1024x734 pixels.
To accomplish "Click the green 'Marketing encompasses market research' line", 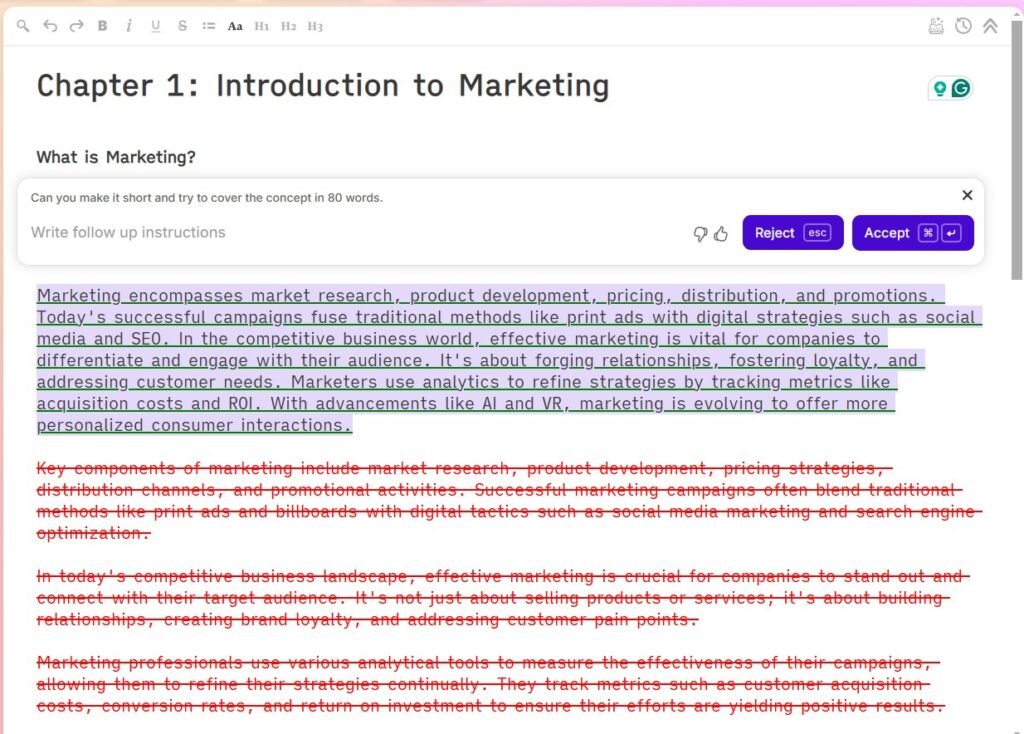I will tap(490, 296).
